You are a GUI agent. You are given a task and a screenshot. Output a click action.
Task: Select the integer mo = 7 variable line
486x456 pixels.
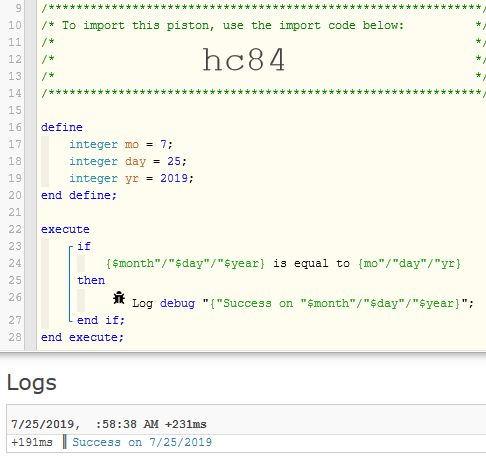(121, 144)
